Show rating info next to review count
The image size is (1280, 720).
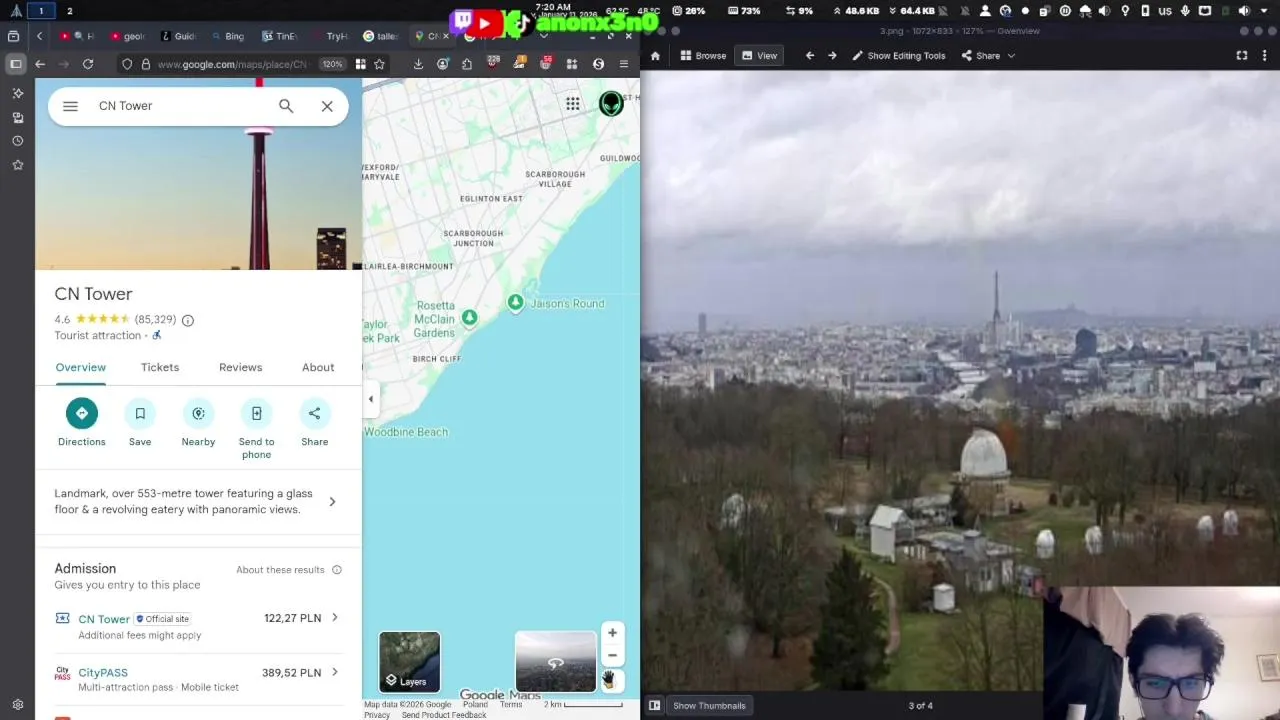188,320
